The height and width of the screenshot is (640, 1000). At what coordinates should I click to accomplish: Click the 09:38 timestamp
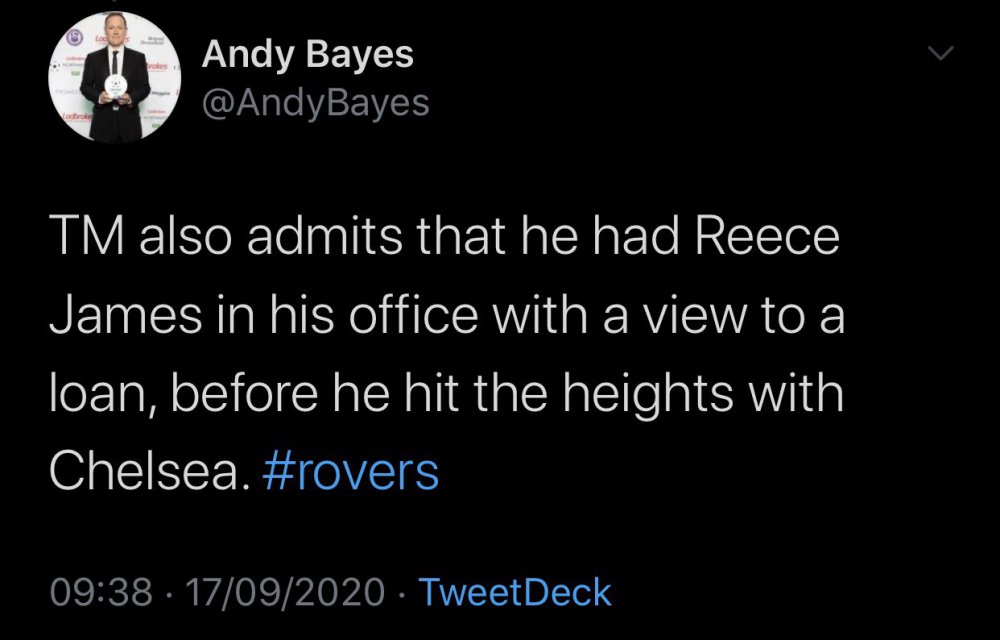101,592
